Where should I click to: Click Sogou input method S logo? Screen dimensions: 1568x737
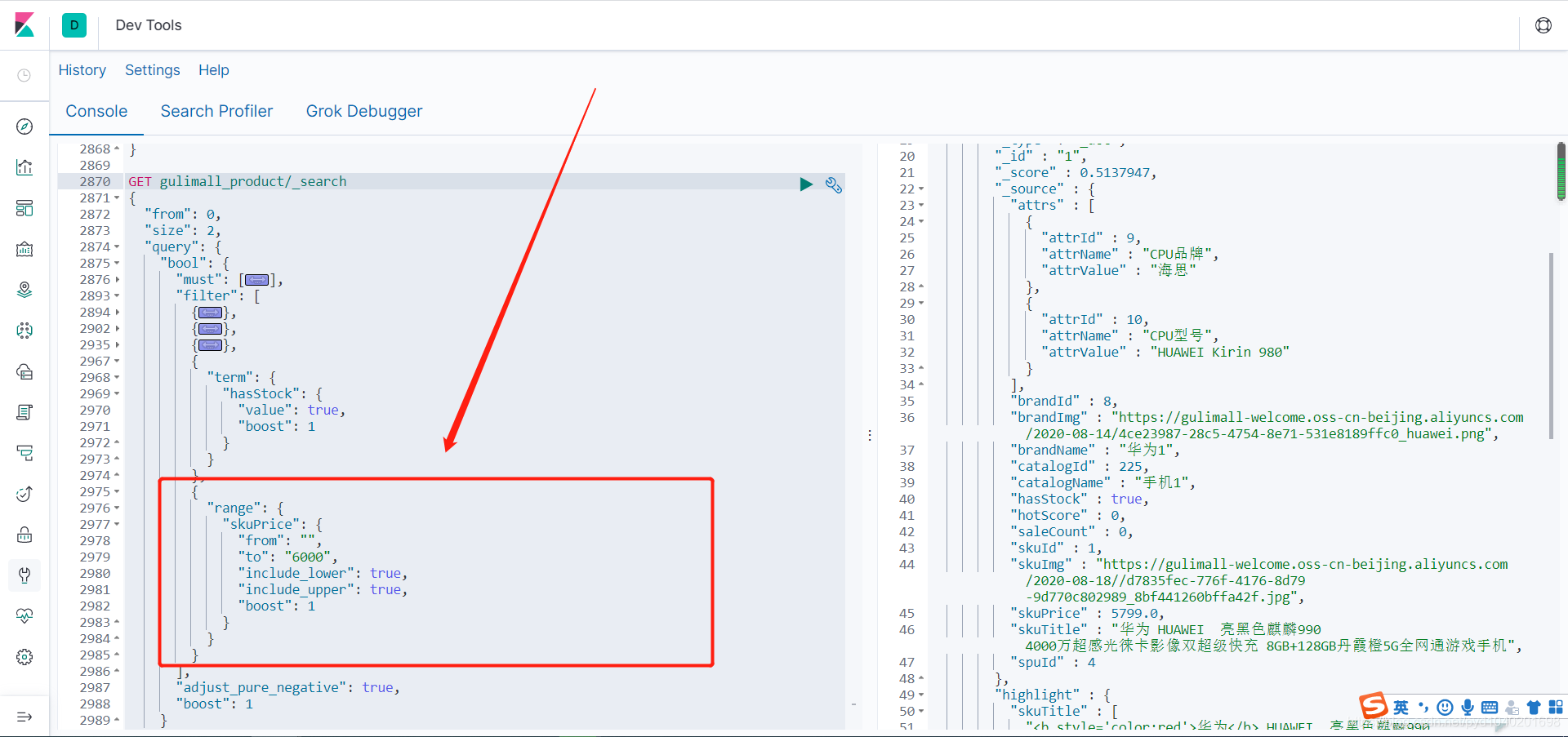pos(1374,706)
